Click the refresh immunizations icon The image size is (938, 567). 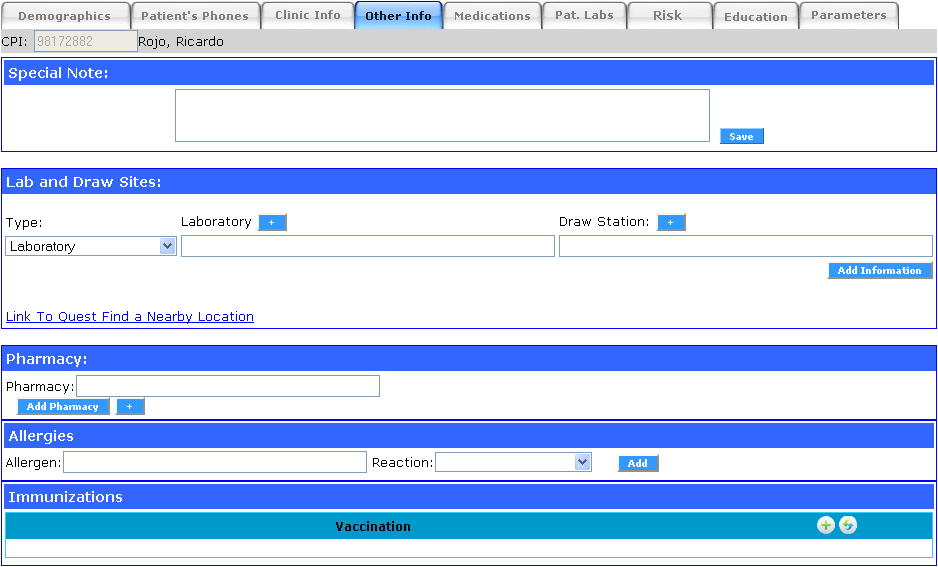tap(848, 525)
